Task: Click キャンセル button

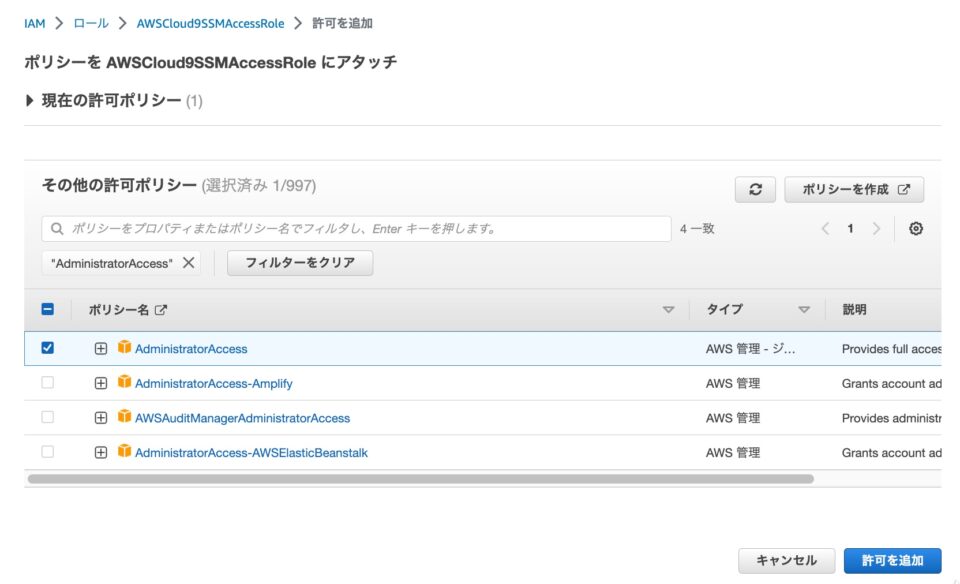Action: [x=786, y=560]
